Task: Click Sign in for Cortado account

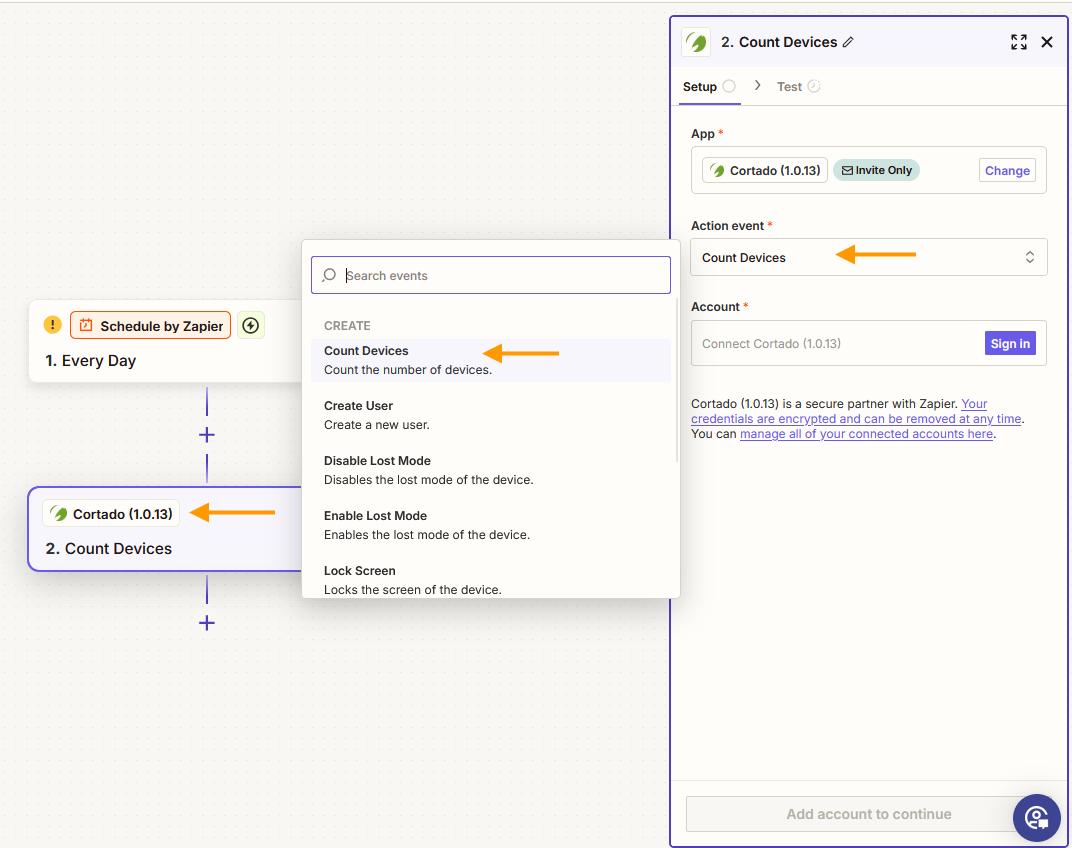Action: pos(1010,343)
